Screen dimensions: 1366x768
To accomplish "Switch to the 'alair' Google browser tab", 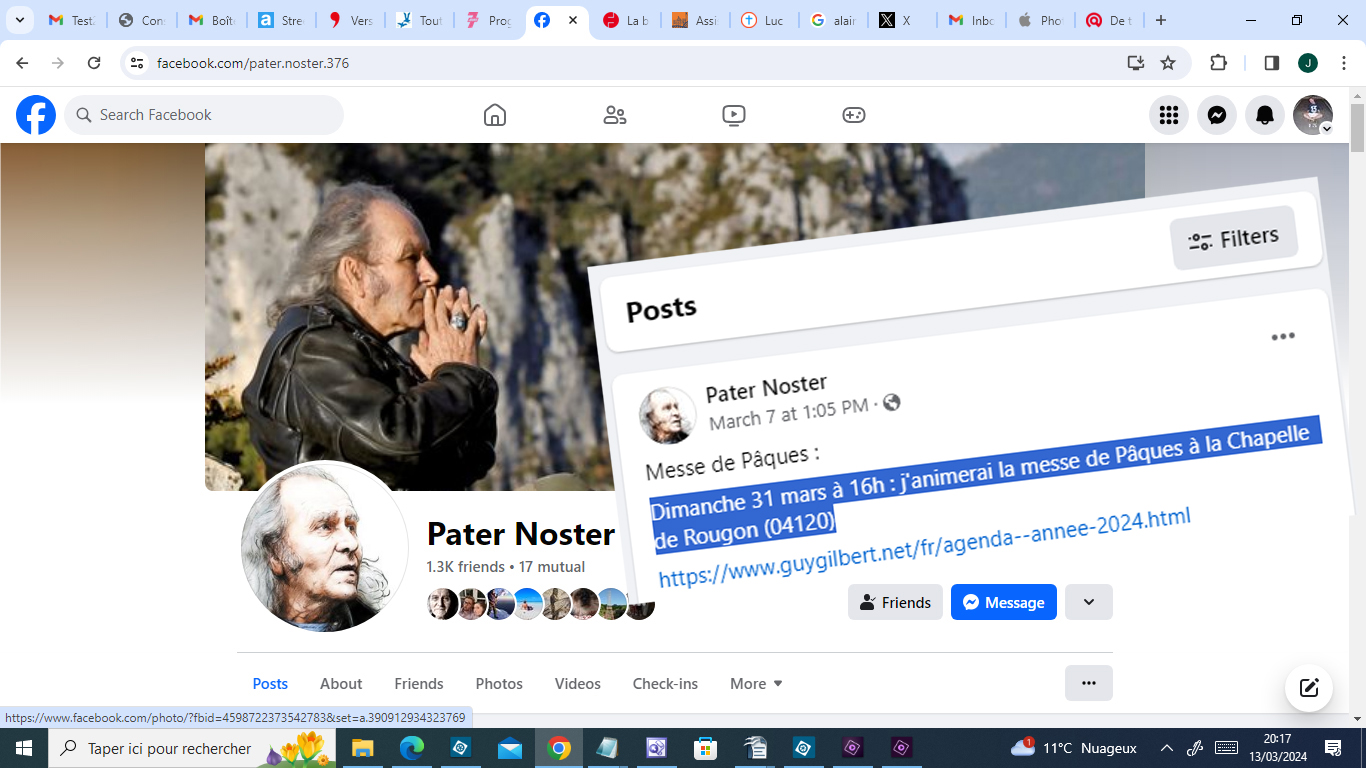I will (832, 20).
